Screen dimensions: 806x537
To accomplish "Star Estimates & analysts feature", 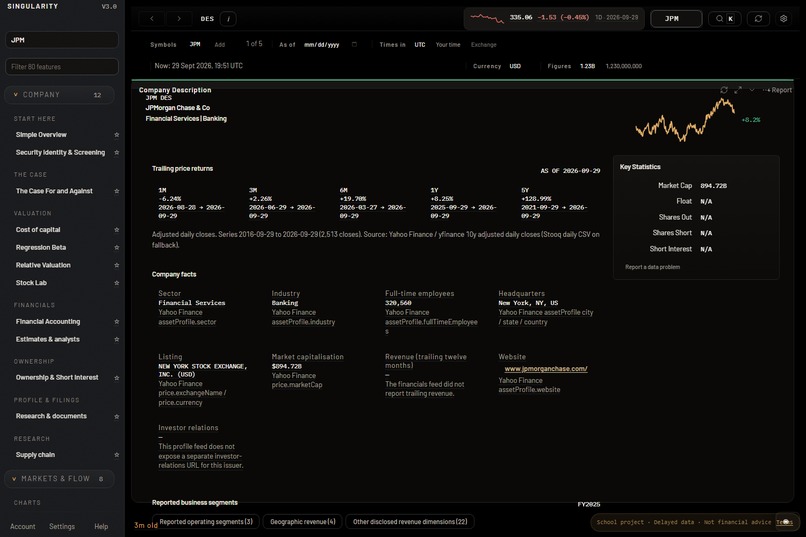I will pyautogui.click(x=117, y=339).
